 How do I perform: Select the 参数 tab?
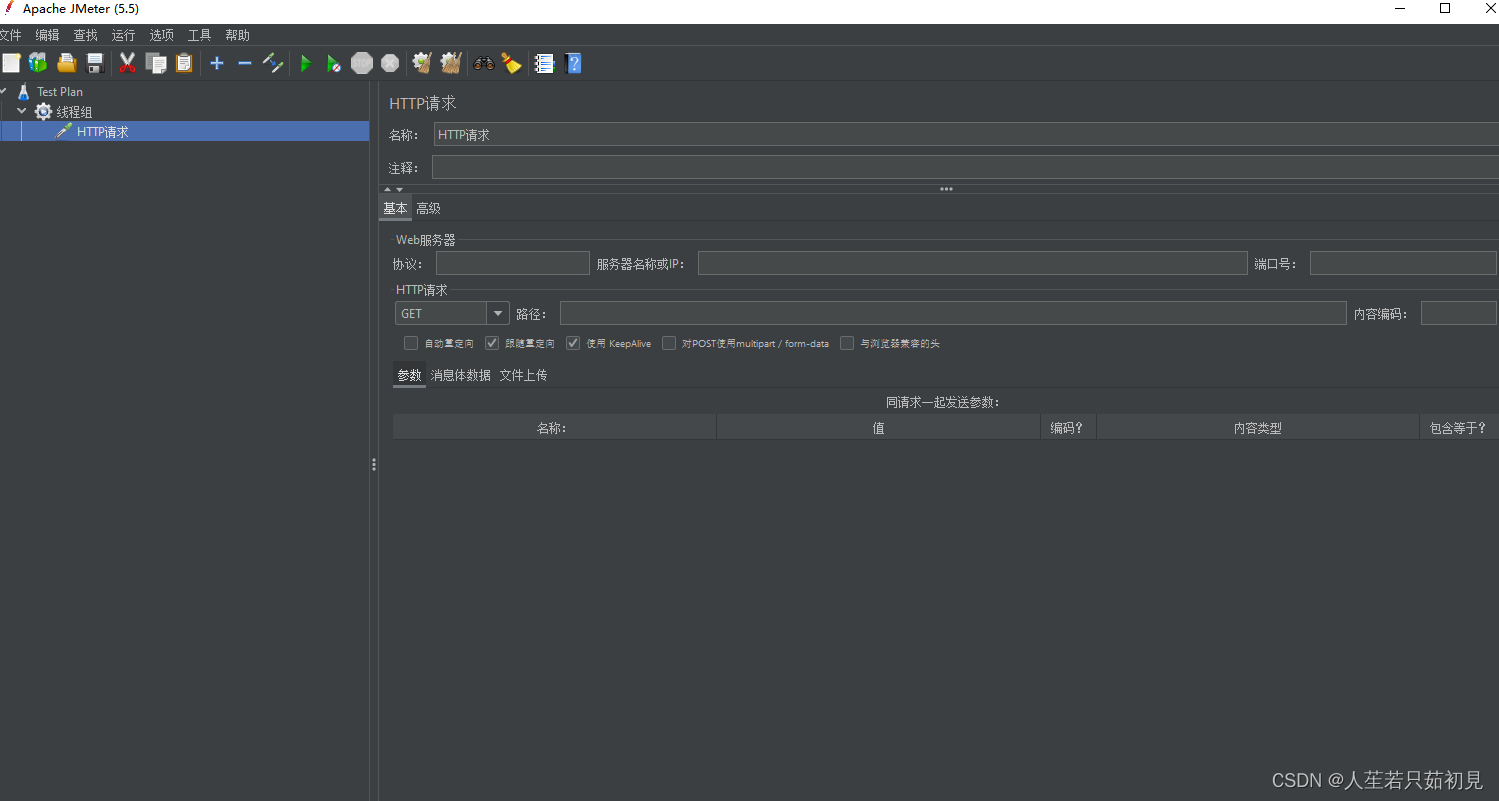(x=409, y=375)
